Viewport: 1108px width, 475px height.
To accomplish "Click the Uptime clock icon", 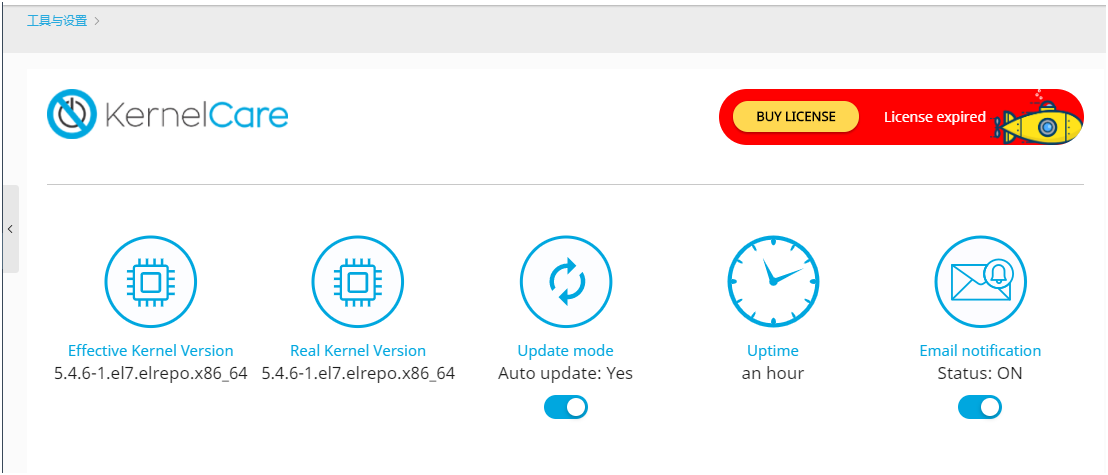I will pyautogui.click(x=773, y=282).
